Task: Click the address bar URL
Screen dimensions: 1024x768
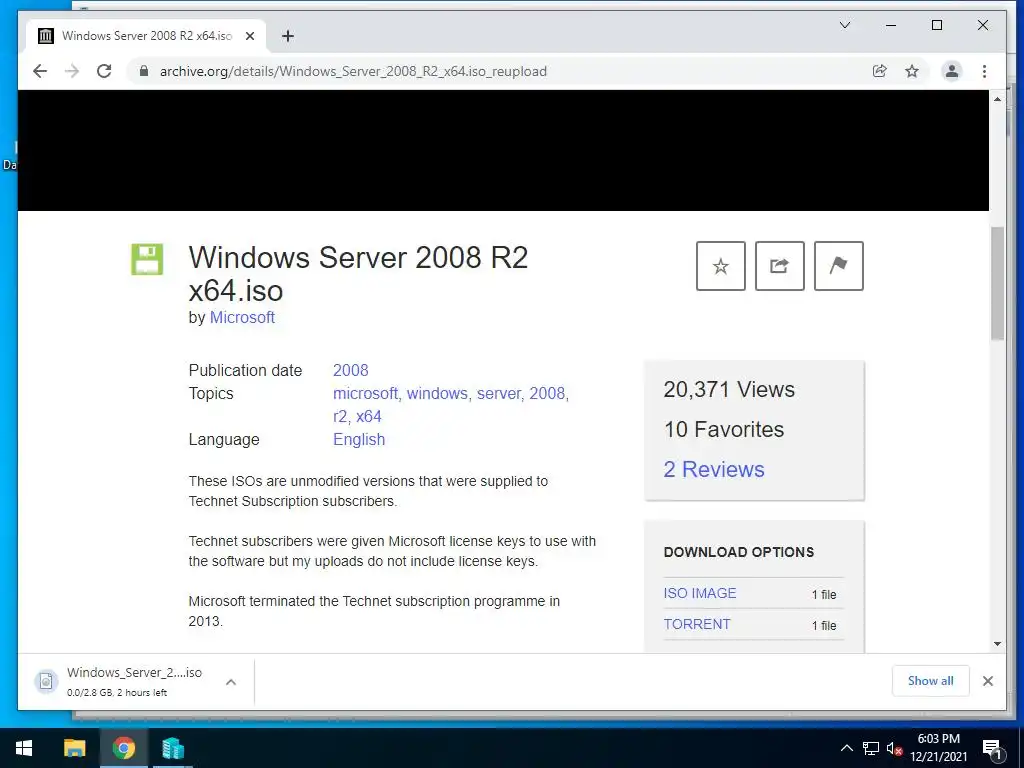Action: click(353, 71)
